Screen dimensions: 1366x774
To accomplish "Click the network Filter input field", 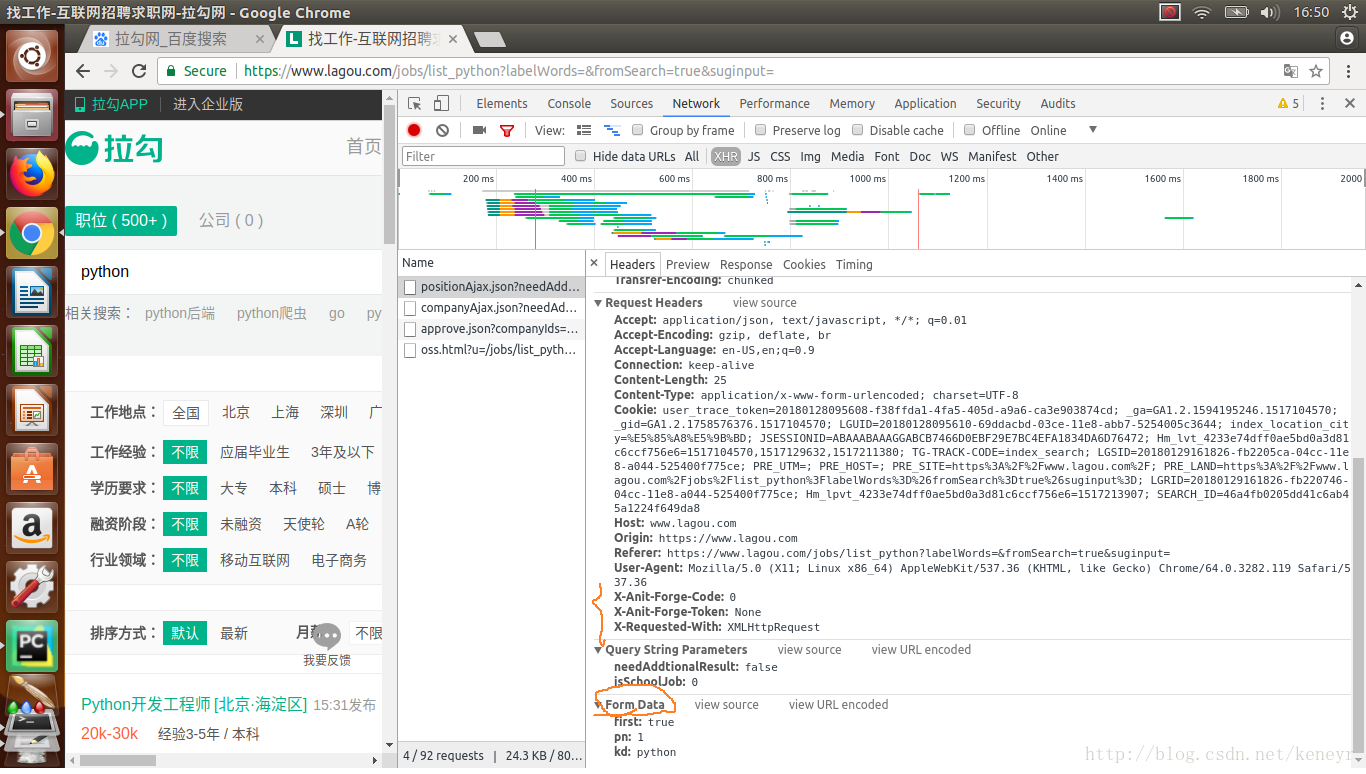I will pyautogui.click(x=484, y=156).
